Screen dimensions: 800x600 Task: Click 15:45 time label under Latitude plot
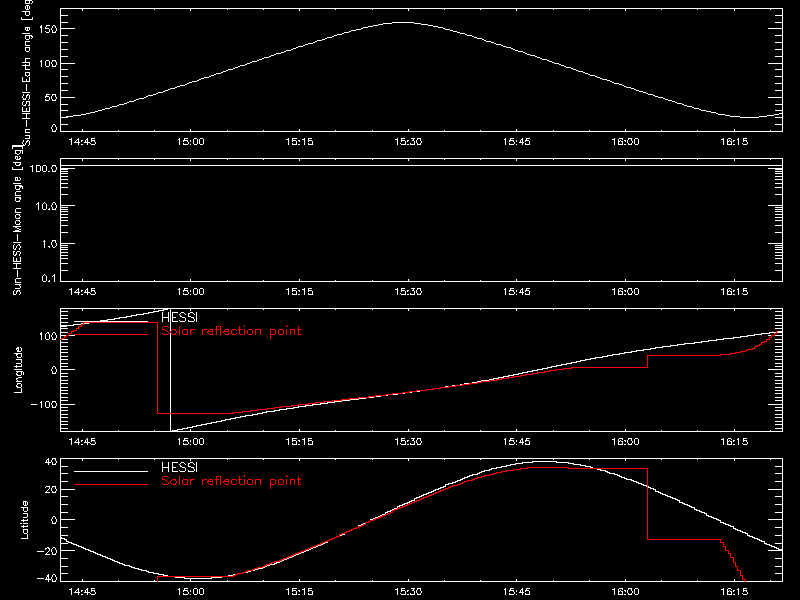517,592
